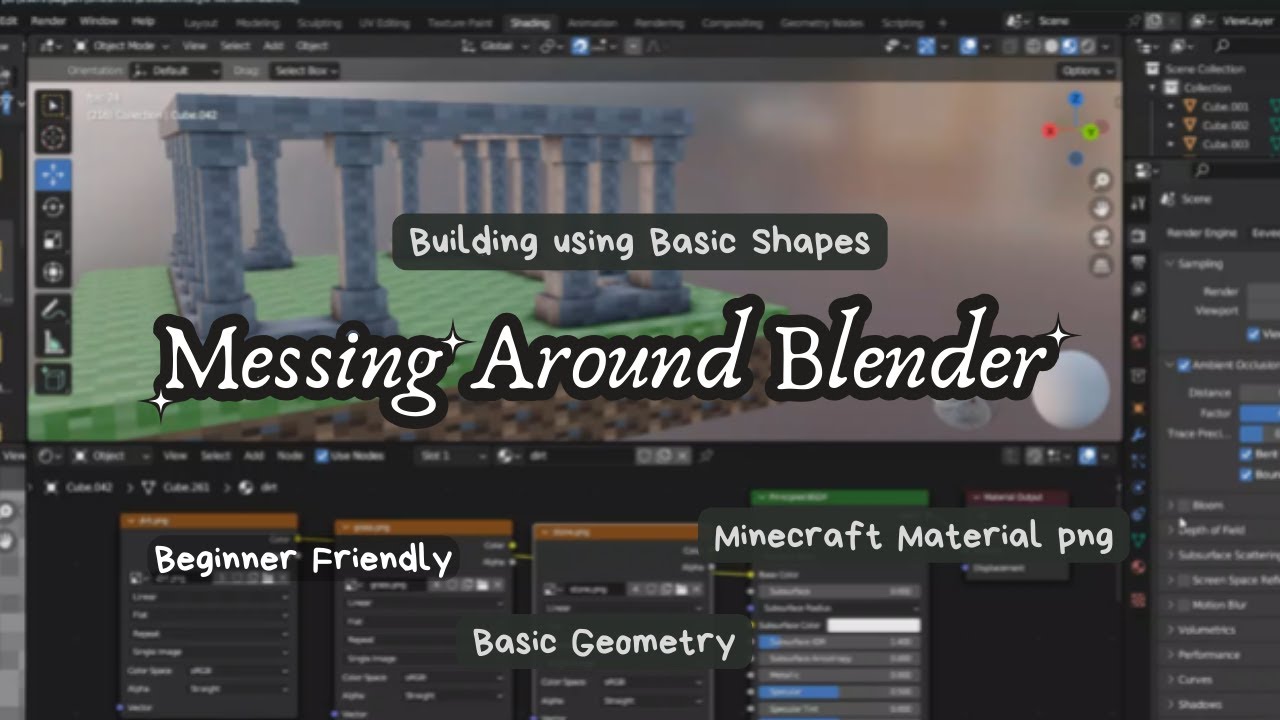Toggle Viewport Denoising checkbox under Sampling
1280x720 pixels.
click(x=1253, y=334)
